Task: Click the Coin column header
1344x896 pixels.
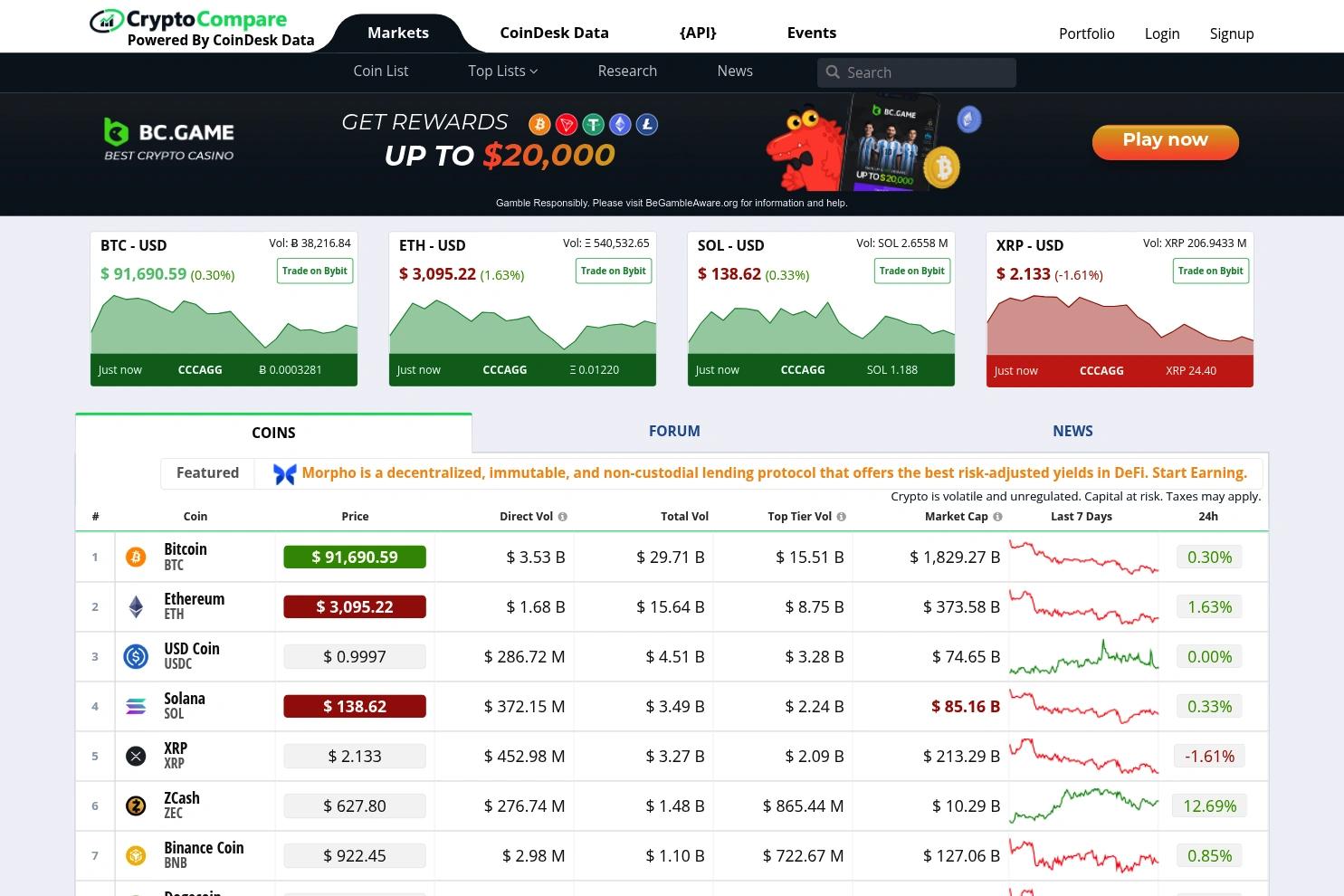Action: [195, 517]
